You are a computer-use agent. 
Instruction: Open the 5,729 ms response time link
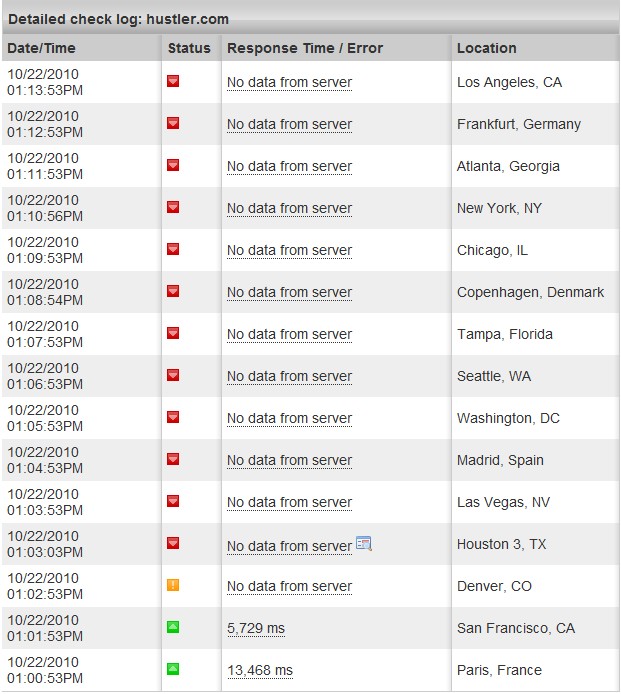point(256,628)
